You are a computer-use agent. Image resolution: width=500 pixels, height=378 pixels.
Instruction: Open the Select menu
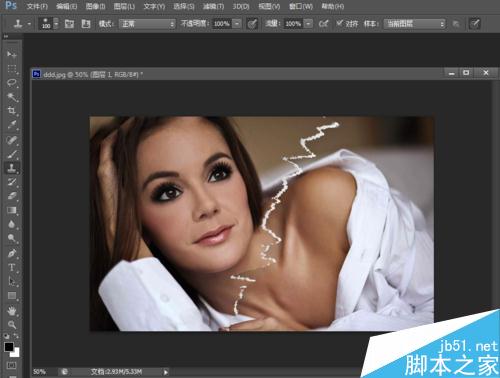(184, 6)
